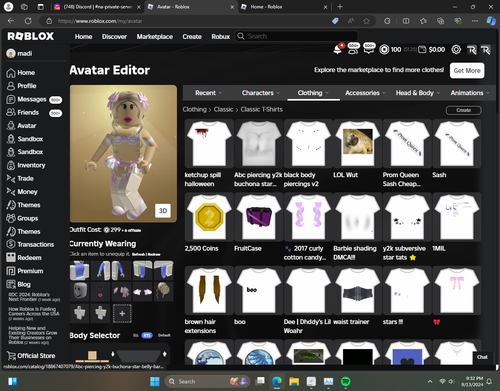Viewport: 500px width, 391px height.
Task: Click the Robux balance coin icon
Action: (x=384, y=50)
